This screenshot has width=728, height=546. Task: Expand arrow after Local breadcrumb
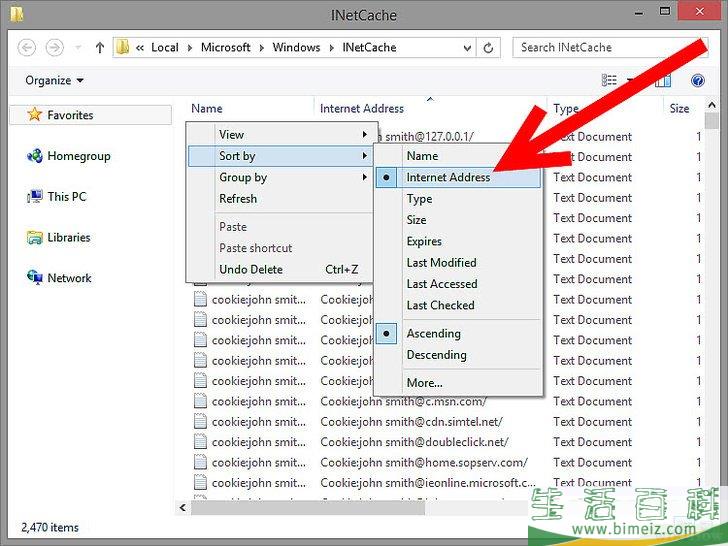[190, 47]
